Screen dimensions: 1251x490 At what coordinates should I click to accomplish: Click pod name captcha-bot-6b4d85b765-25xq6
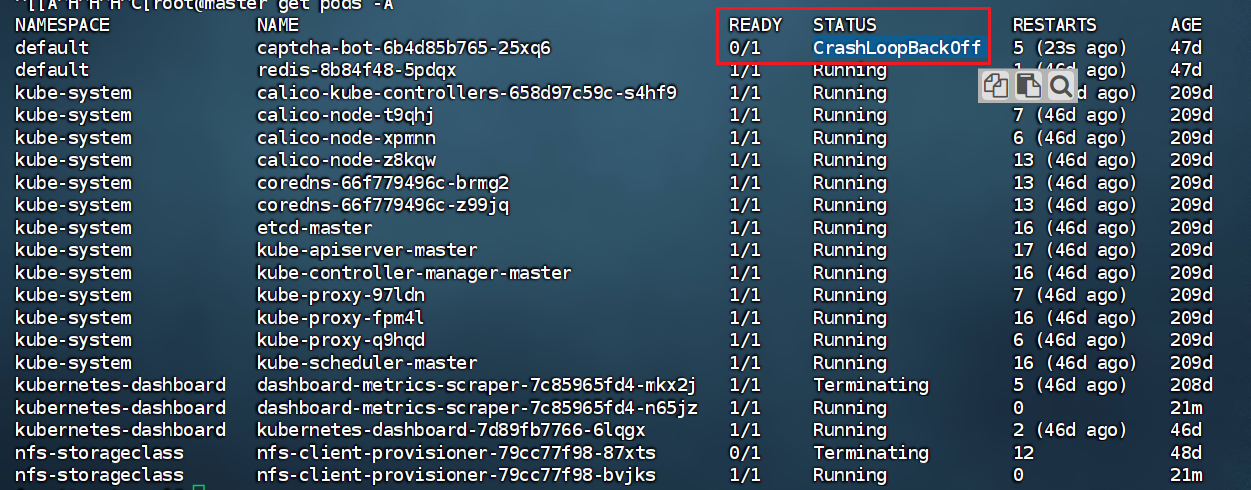click(403, 48)
